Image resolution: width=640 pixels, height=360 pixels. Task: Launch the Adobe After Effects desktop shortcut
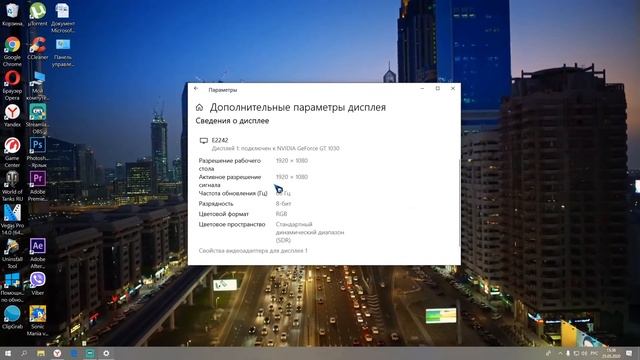tap(38, 253)
